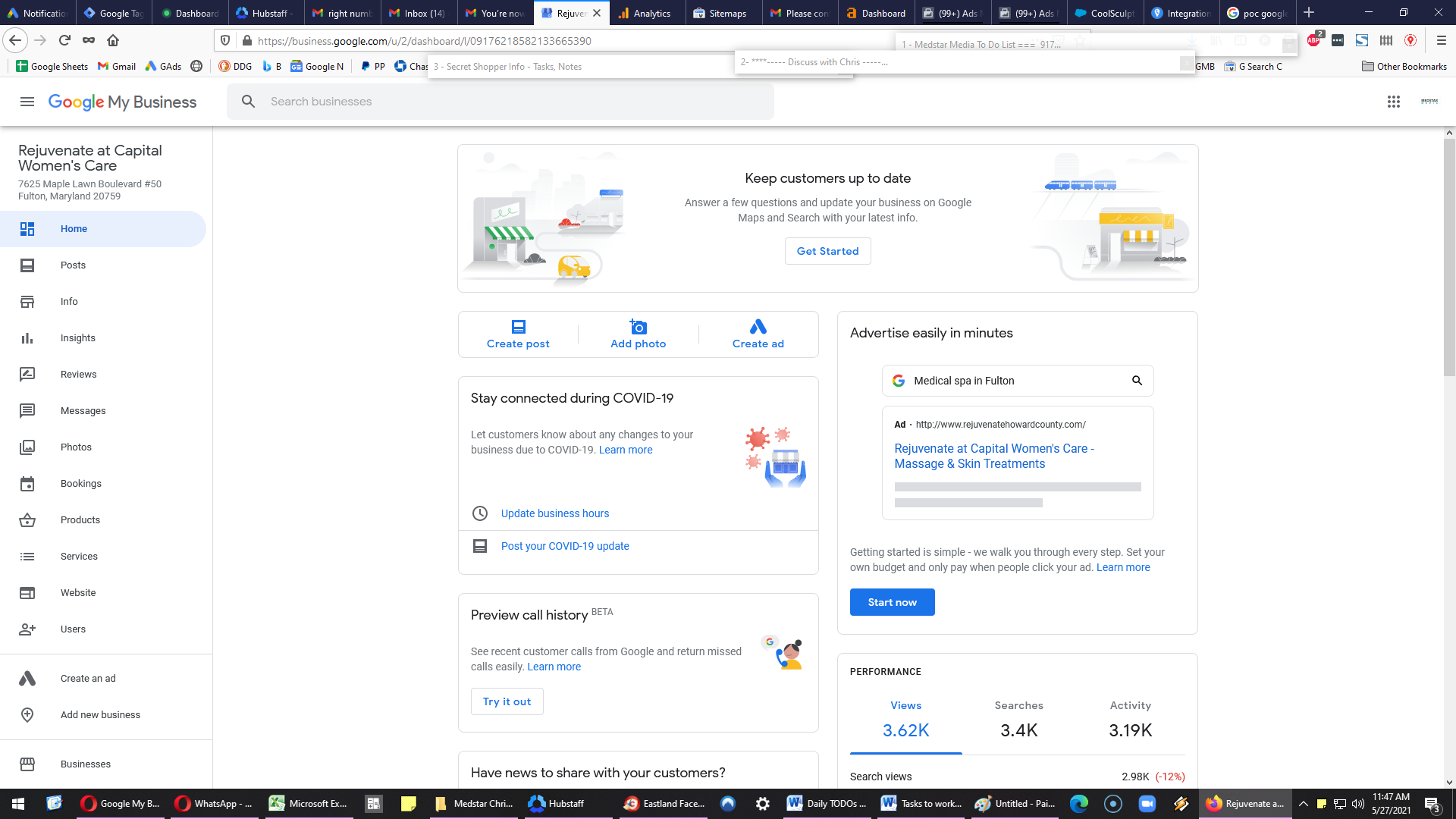1456x819 pixels.
Task: Open Update business hours link
Action: [555, 513]
